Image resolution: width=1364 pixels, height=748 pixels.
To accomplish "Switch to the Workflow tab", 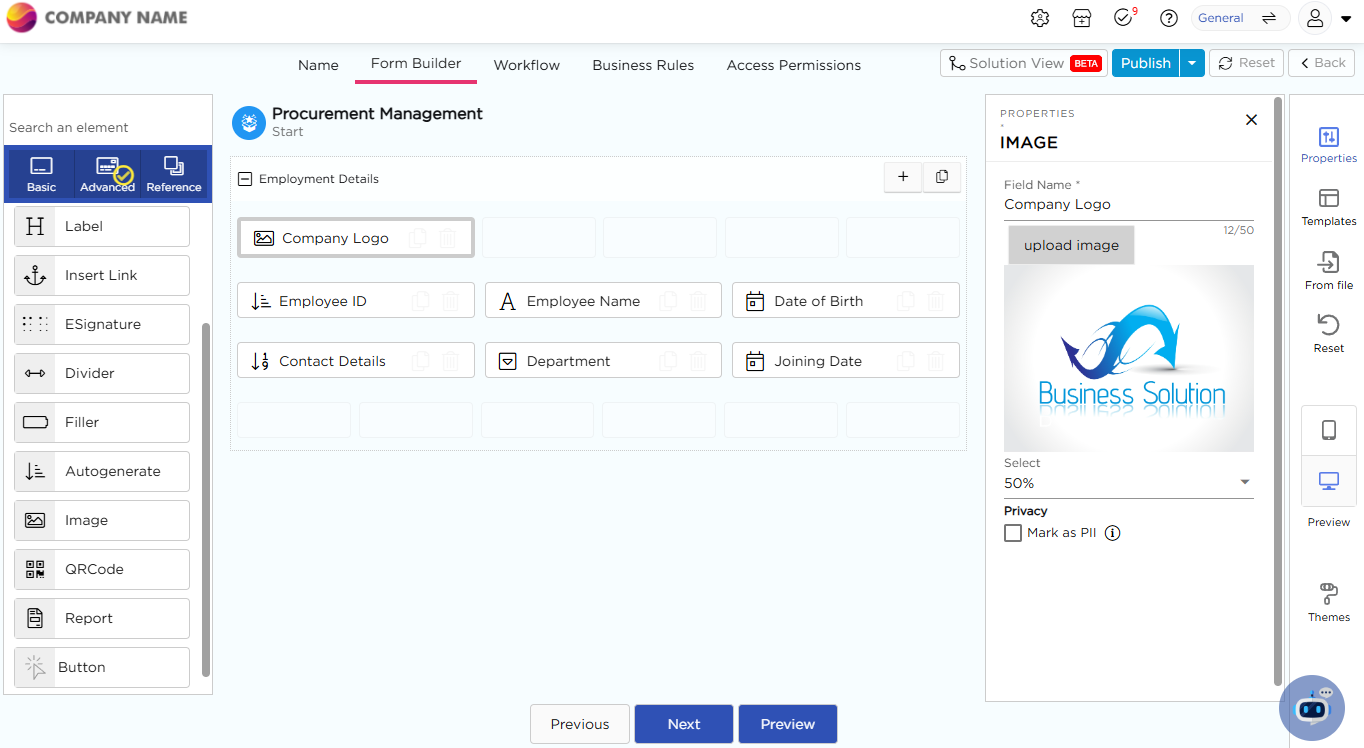I will pyautogui.click(x=526, y=65).
